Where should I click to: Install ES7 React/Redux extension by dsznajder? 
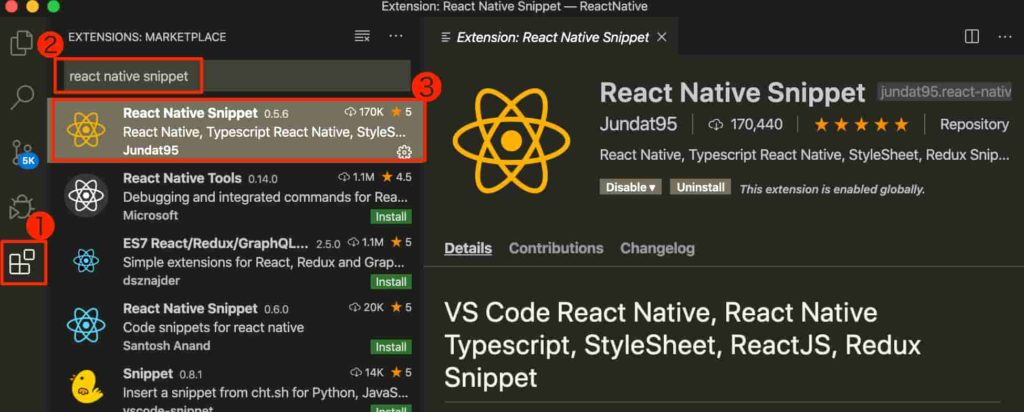(391, 282)
